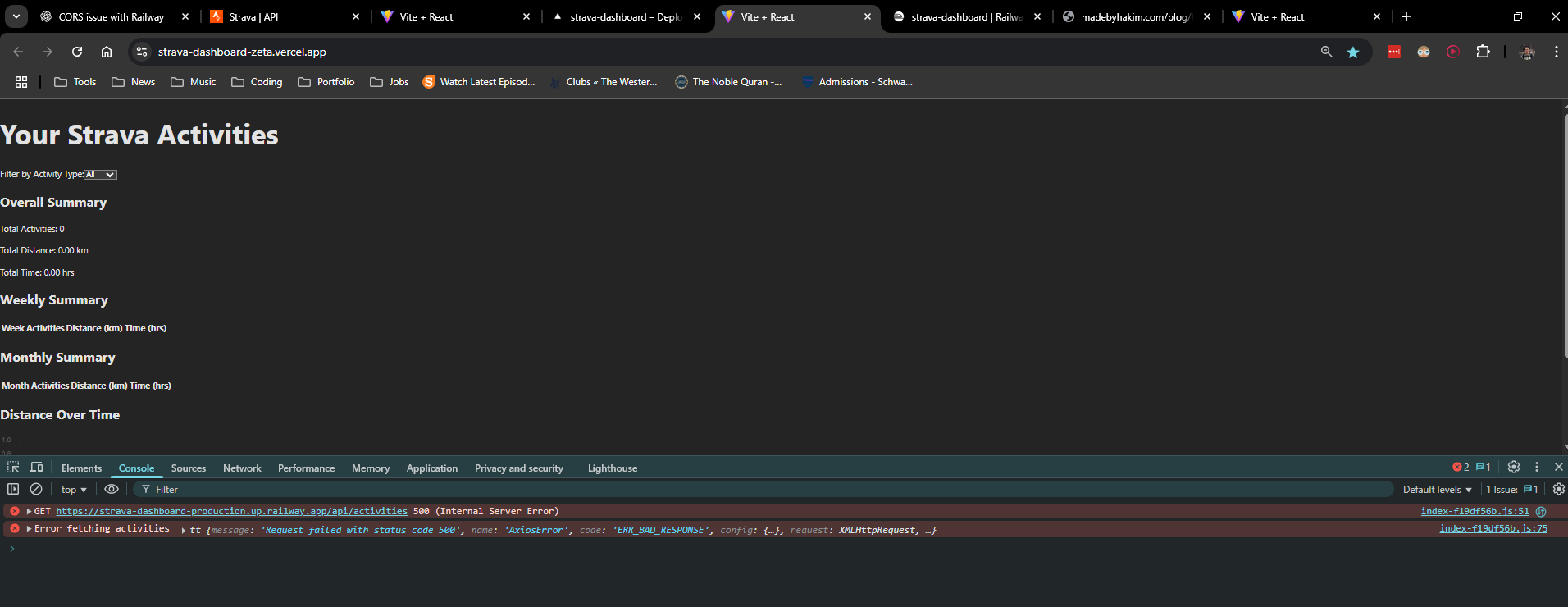Open console settings gear at right
The height and width of the screenshot is (607, 1568).
click(1558, 489)
